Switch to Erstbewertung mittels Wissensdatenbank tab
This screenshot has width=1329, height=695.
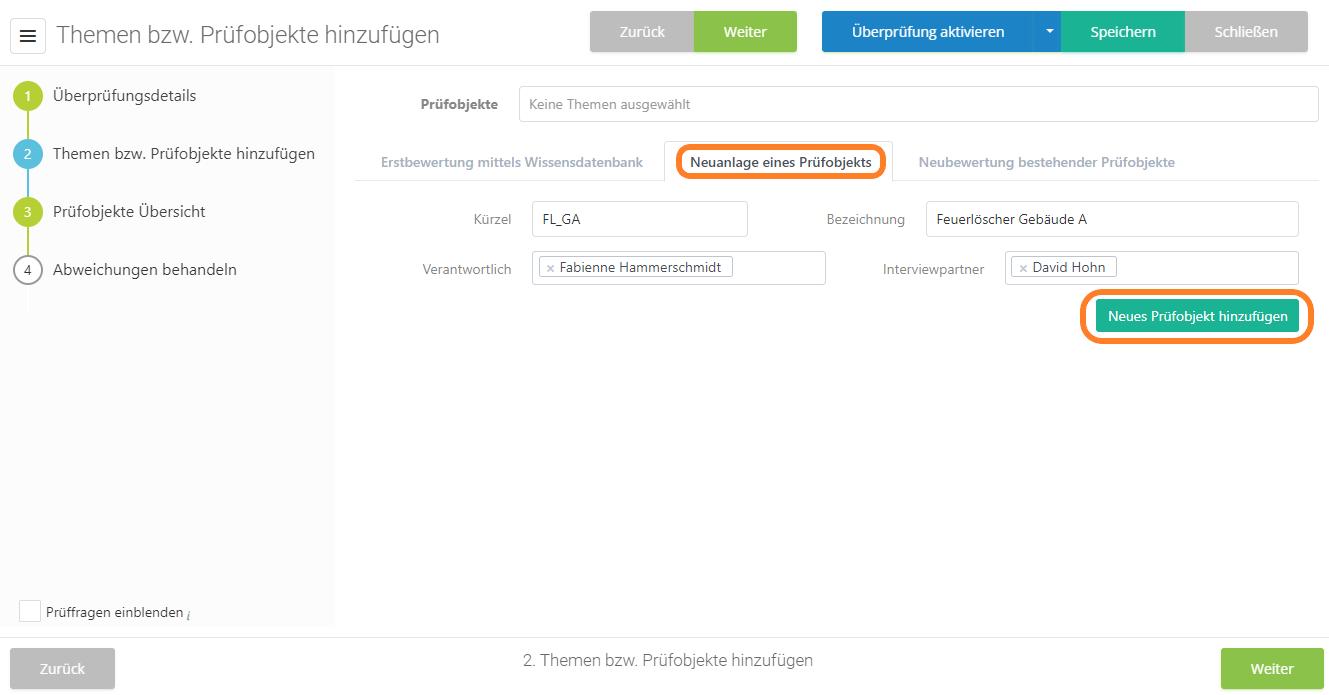coord(511,162)
